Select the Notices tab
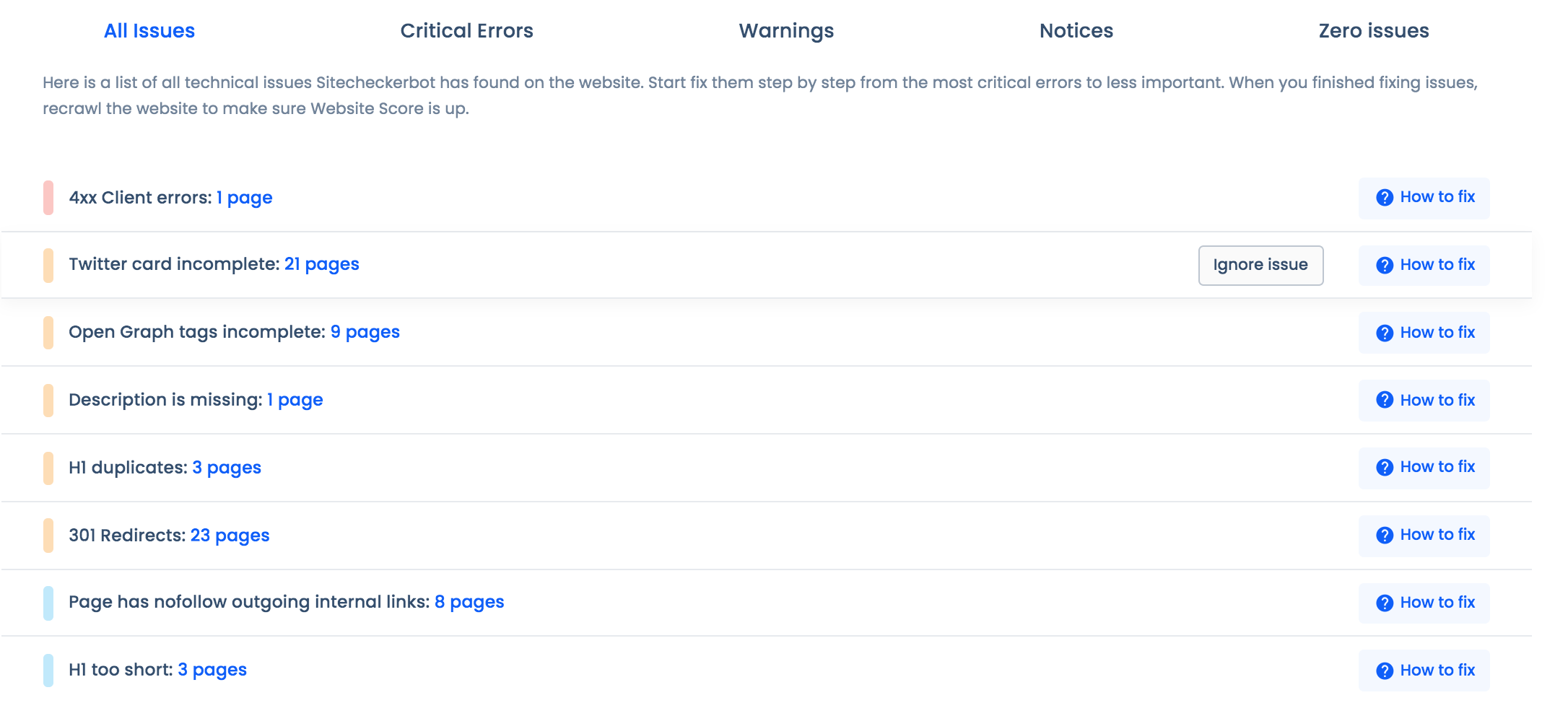The image size is (1568, 703). coord(1076,30)
